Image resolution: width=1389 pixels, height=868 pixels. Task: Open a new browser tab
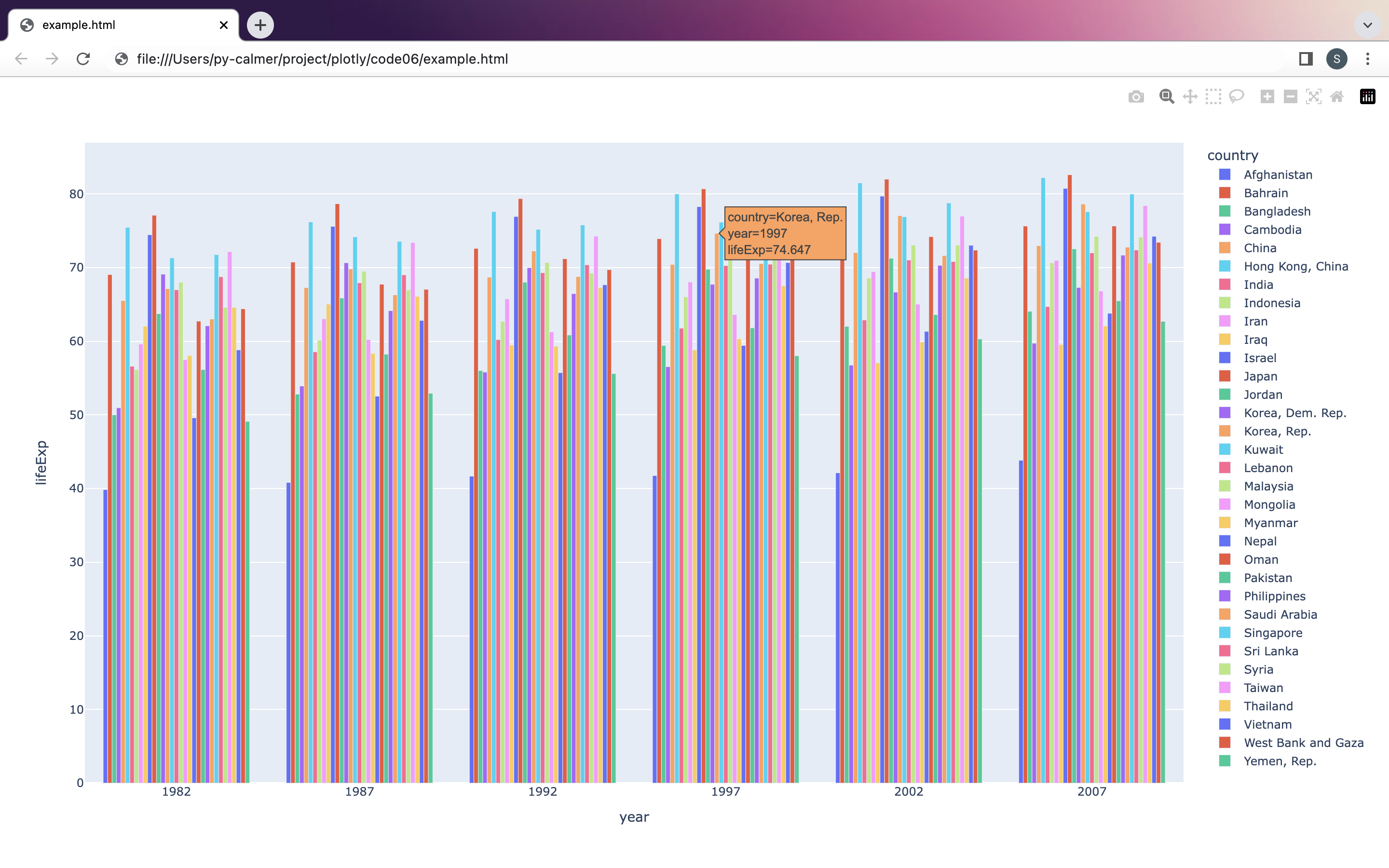coord(260,25)
